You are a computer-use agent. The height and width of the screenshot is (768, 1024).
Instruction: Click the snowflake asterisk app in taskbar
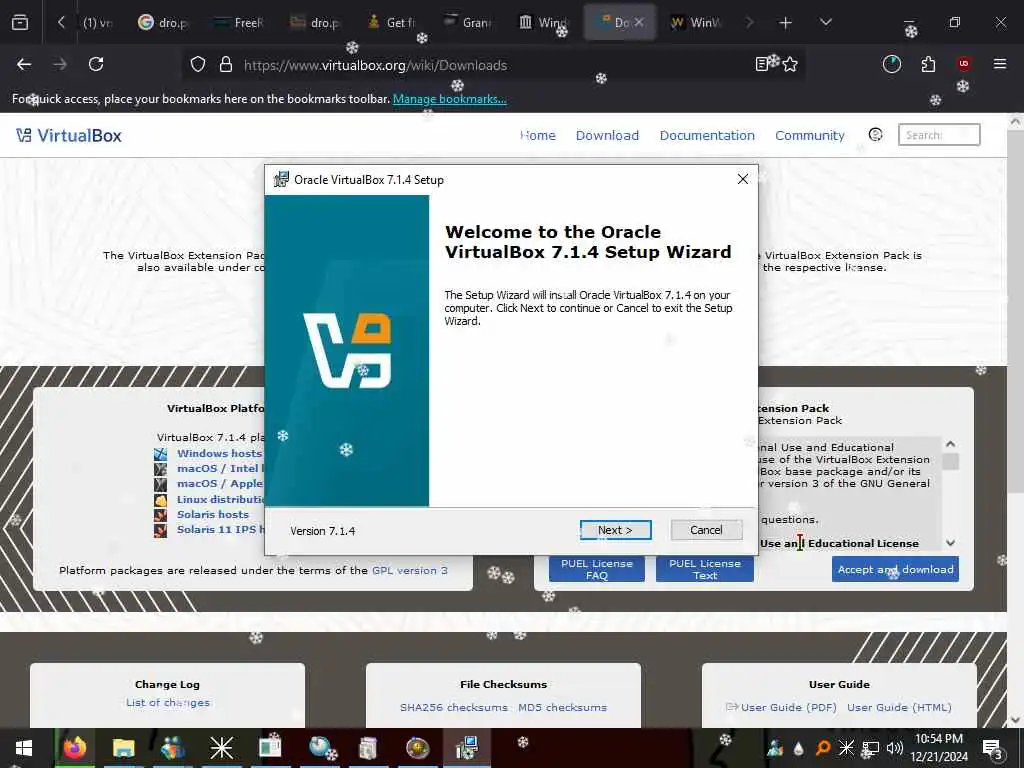[x=221, y=748]
